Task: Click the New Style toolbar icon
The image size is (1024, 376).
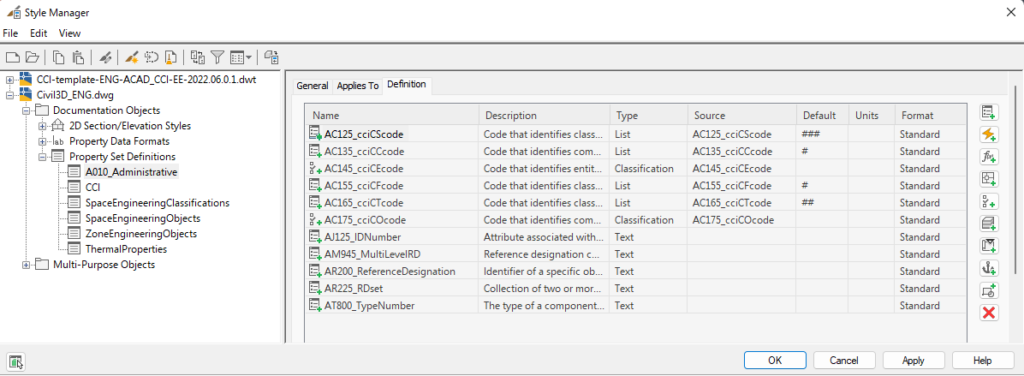Action: (x=132, y=57)
